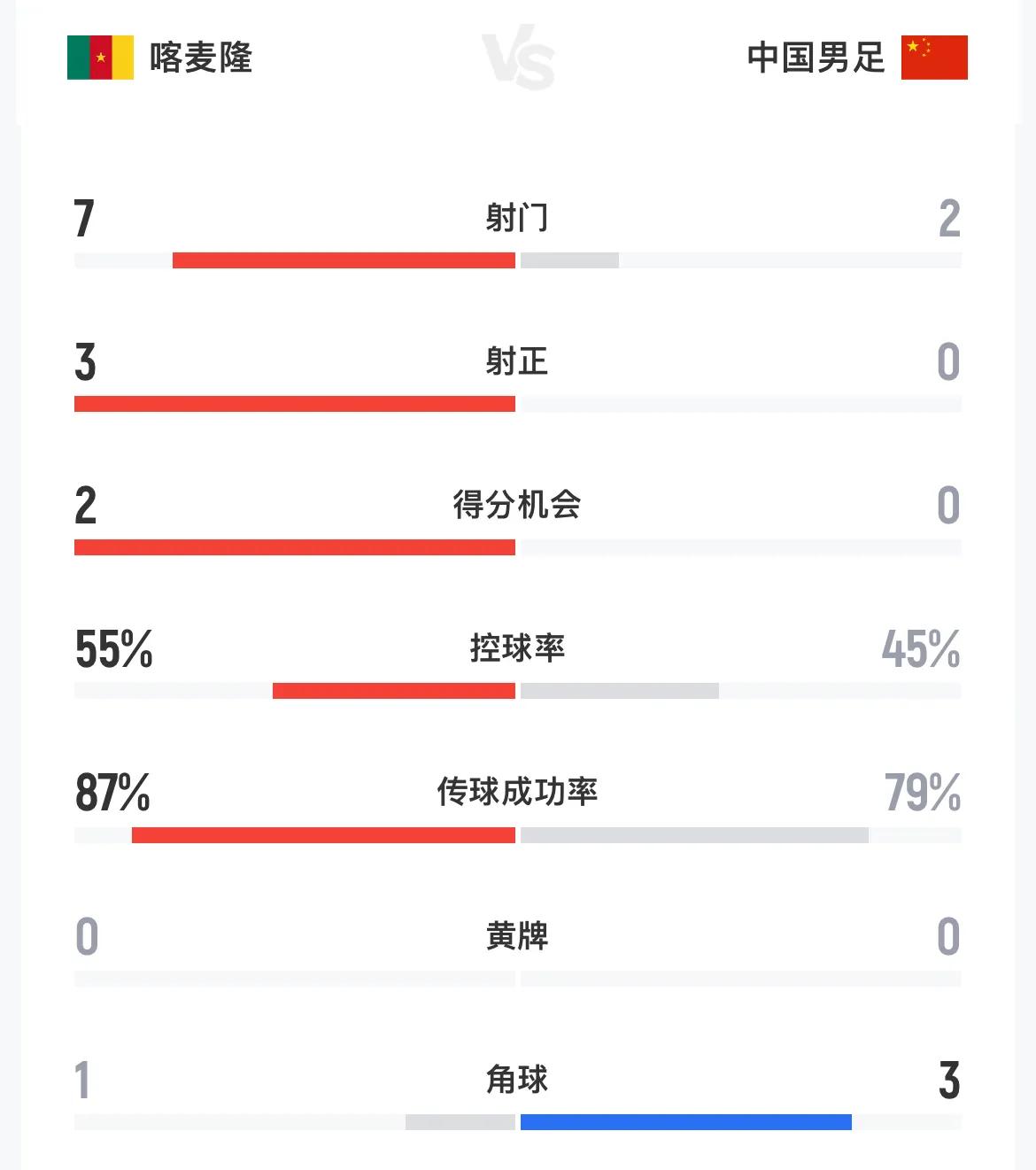Viewport: 1036px width, 1170px height.
Task: Open the 中国男足 team name
Action: coord(816,58)
